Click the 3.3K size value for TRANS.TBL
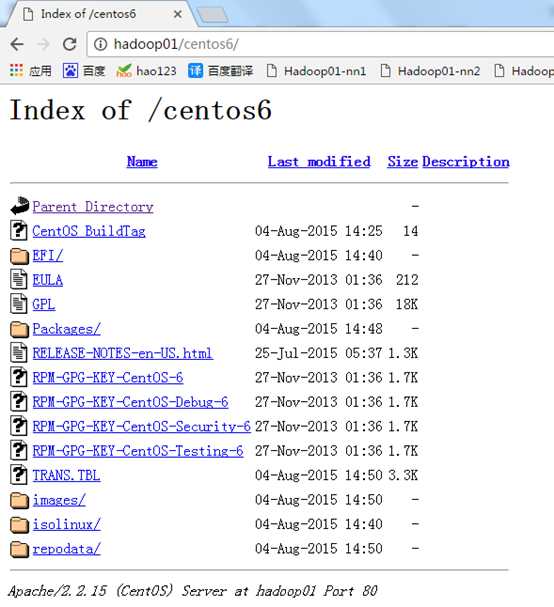Viewport: 554px width, 607px height. click(403, 475)
